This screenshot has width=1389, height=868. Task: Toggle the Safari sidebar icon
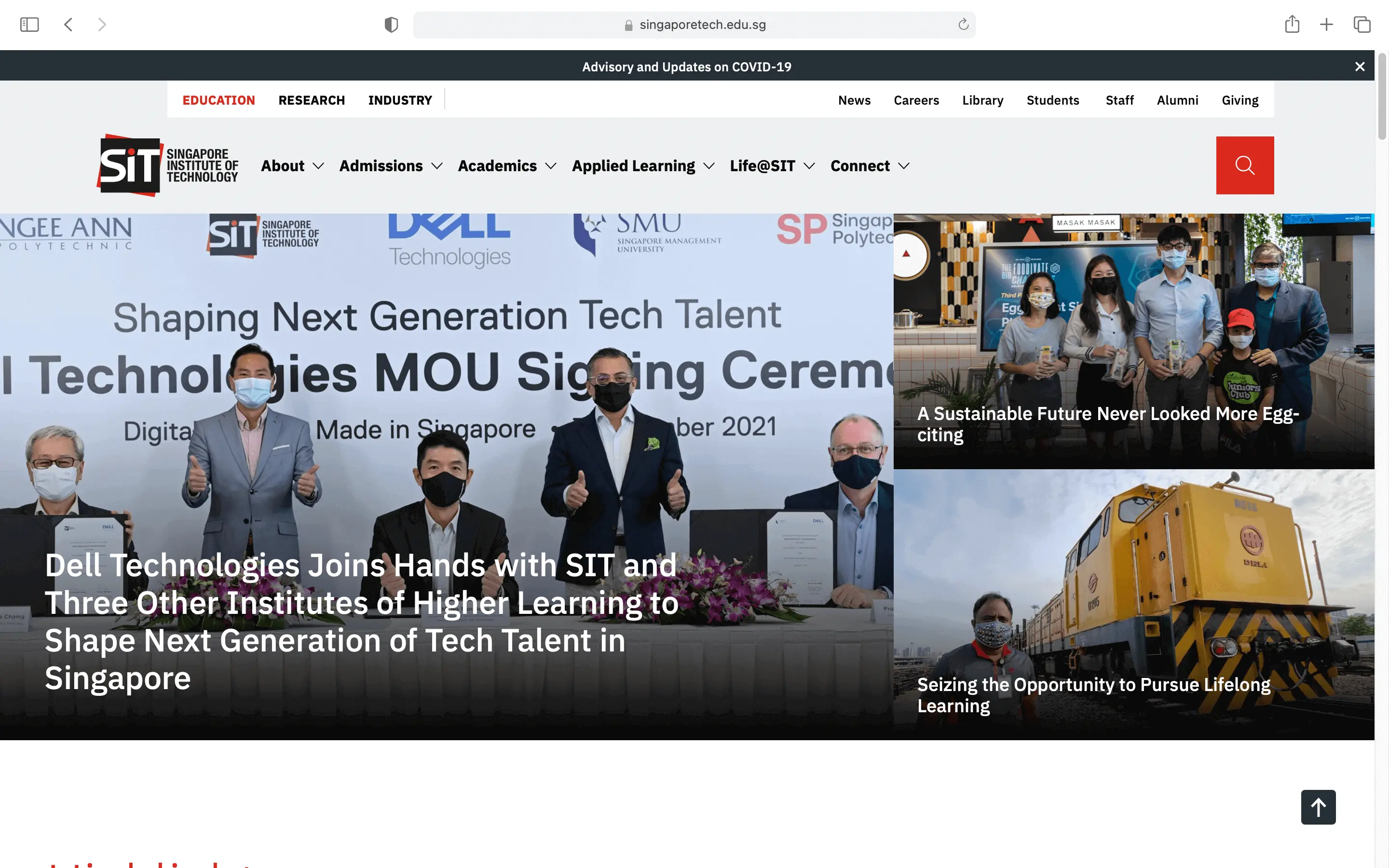[x=29, y=25]
